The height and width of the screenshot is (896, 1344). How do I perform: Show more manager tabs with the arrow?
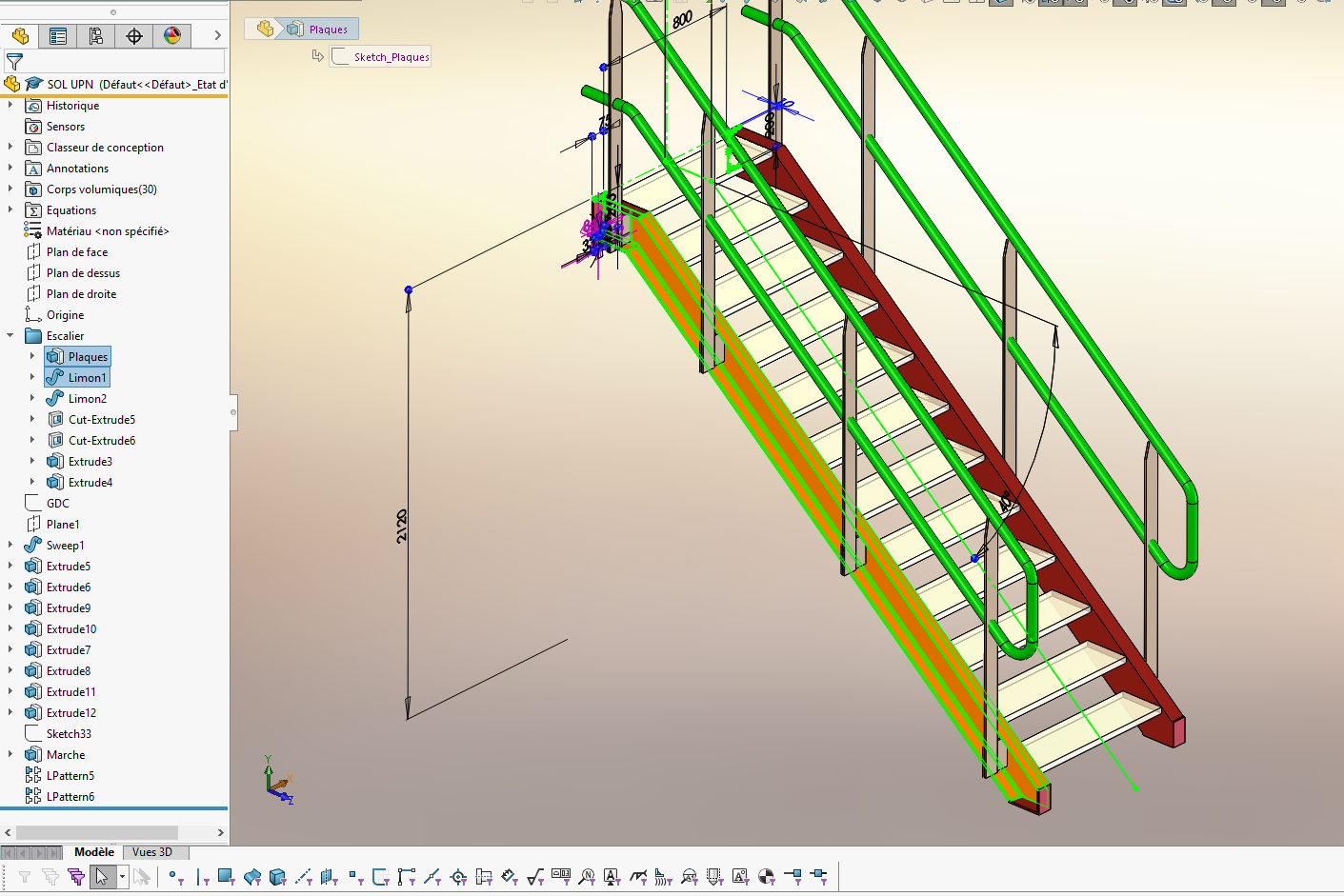click(217, 36)
